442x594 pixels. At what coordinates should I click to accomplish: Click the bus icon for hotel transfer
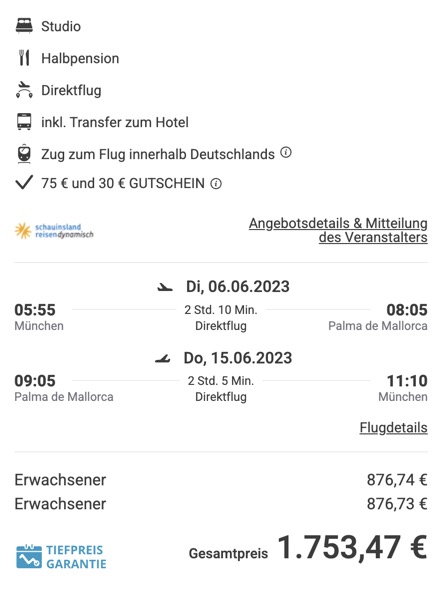[x=24, y=122]
